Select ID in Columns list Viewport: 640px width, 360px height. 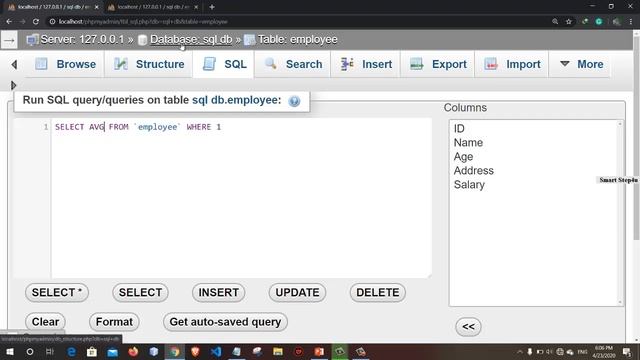click(459, 129)
